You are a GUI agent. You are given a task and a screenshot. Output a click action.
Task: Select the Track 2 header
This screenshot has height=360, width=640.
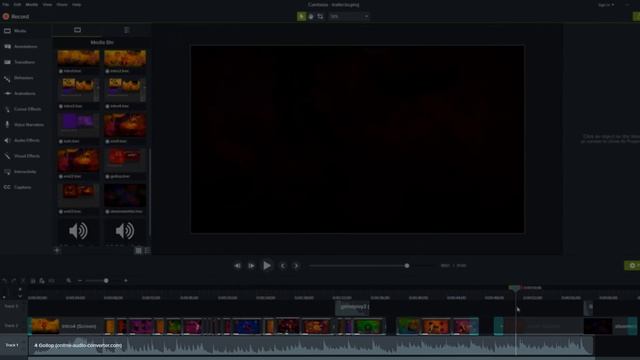[11, 326]
